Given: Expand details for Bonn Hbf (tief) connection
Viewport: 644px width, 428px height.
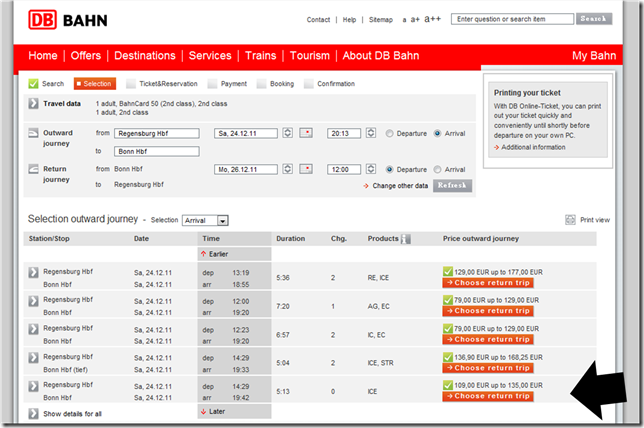Looking at the screenshot, I should [33, 357].
